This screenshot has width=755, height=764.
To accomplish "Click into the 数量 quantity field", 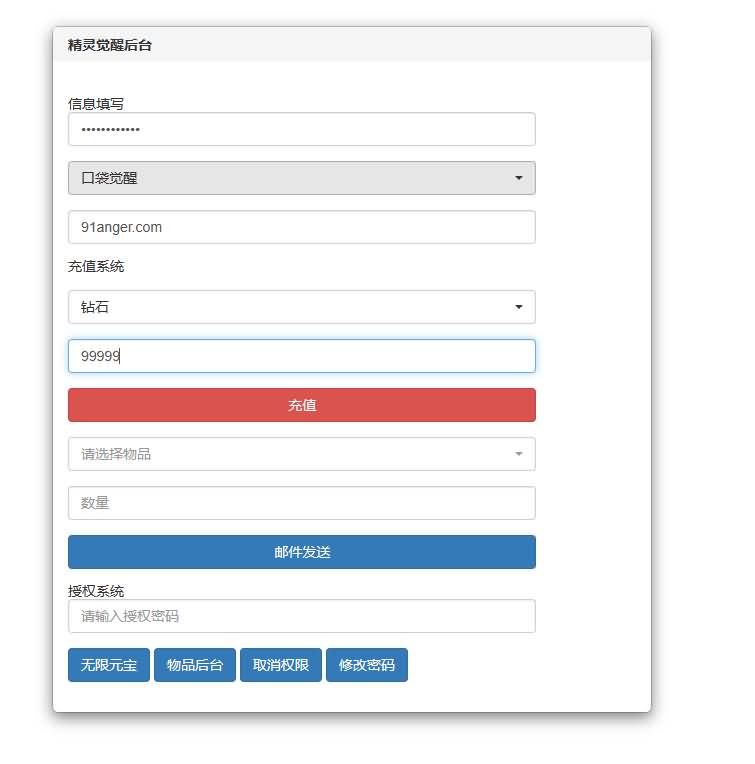I will tap(301, 503).
